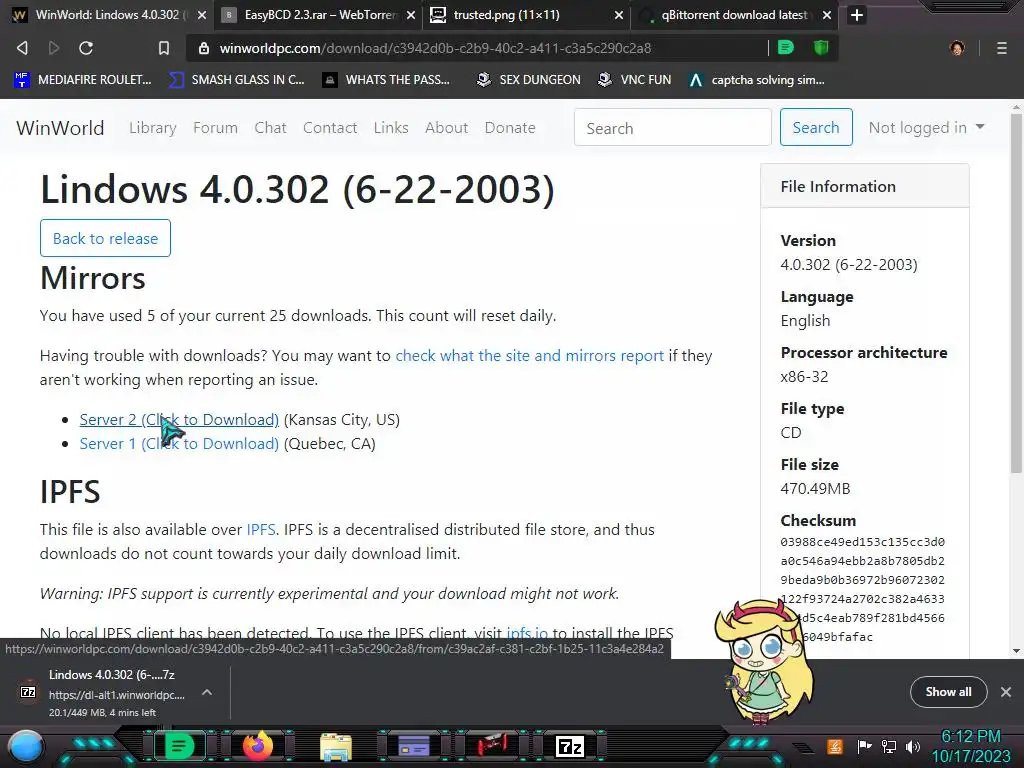Click the Show all downloads button
The width and height of the screenshot is (1024, 768).
click(948, 692)
